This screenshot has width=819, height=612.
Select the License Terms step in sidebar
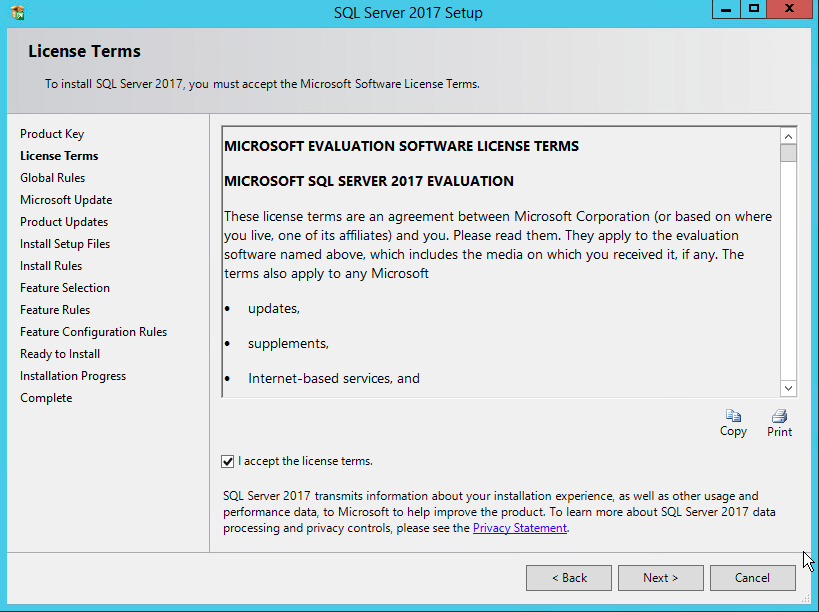[x=59, y=156]
